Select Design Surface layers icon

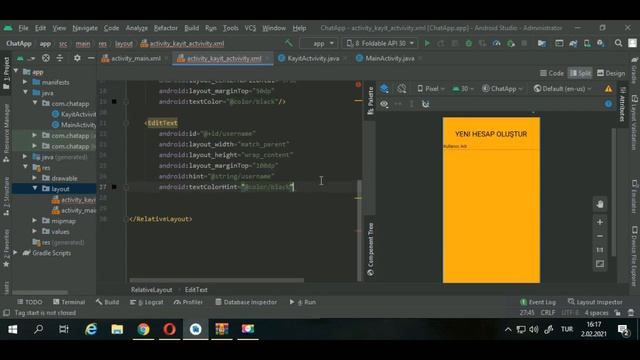coord(384,89)
